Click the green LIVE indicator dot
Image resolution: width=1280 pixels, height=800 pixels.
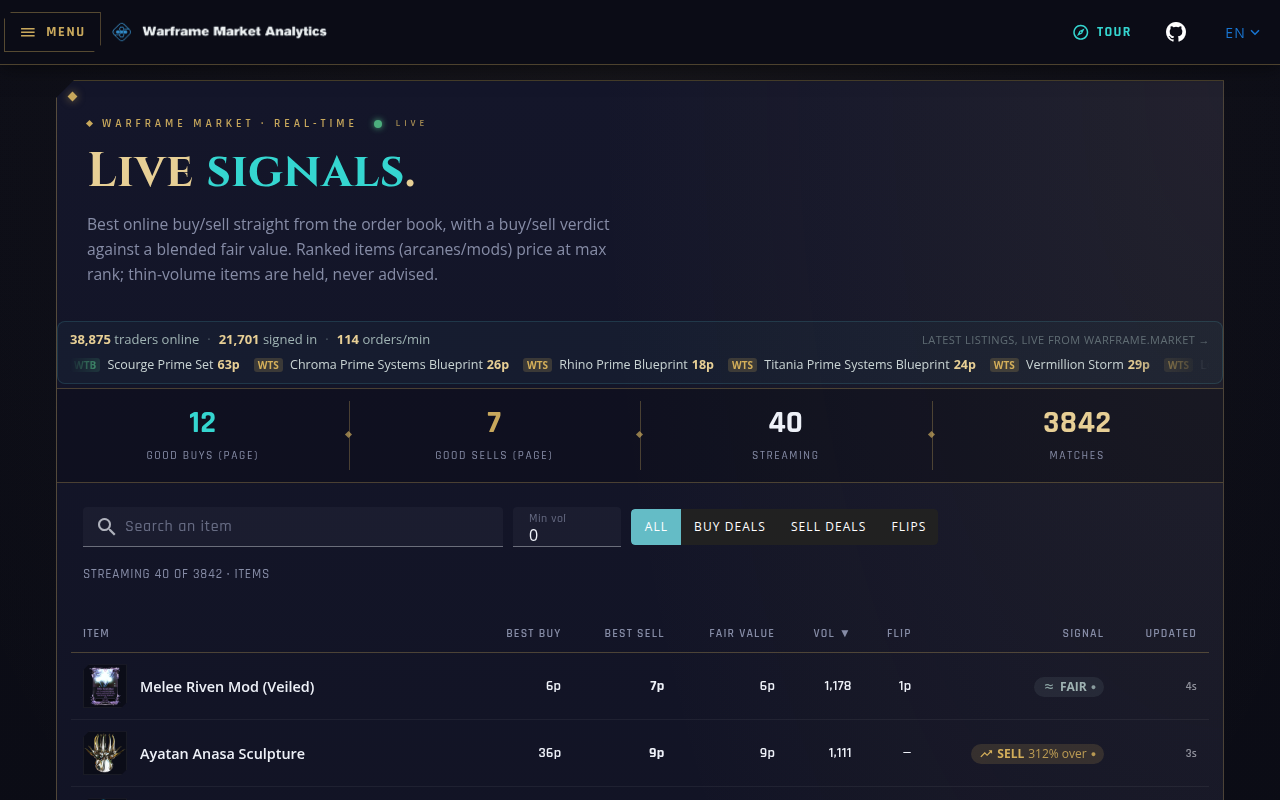click(378, 124)
